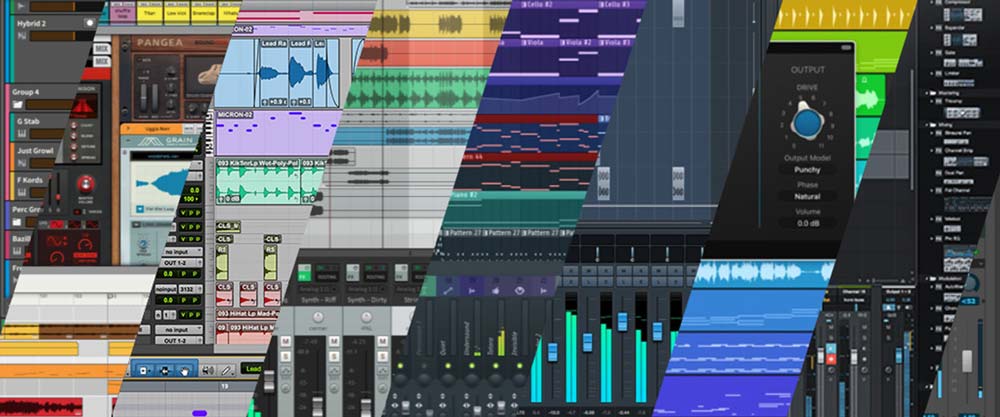Select the pencil tool in bottom toolbar
The width and height of the screenshot is (1000, 417).
pos(225,369)
